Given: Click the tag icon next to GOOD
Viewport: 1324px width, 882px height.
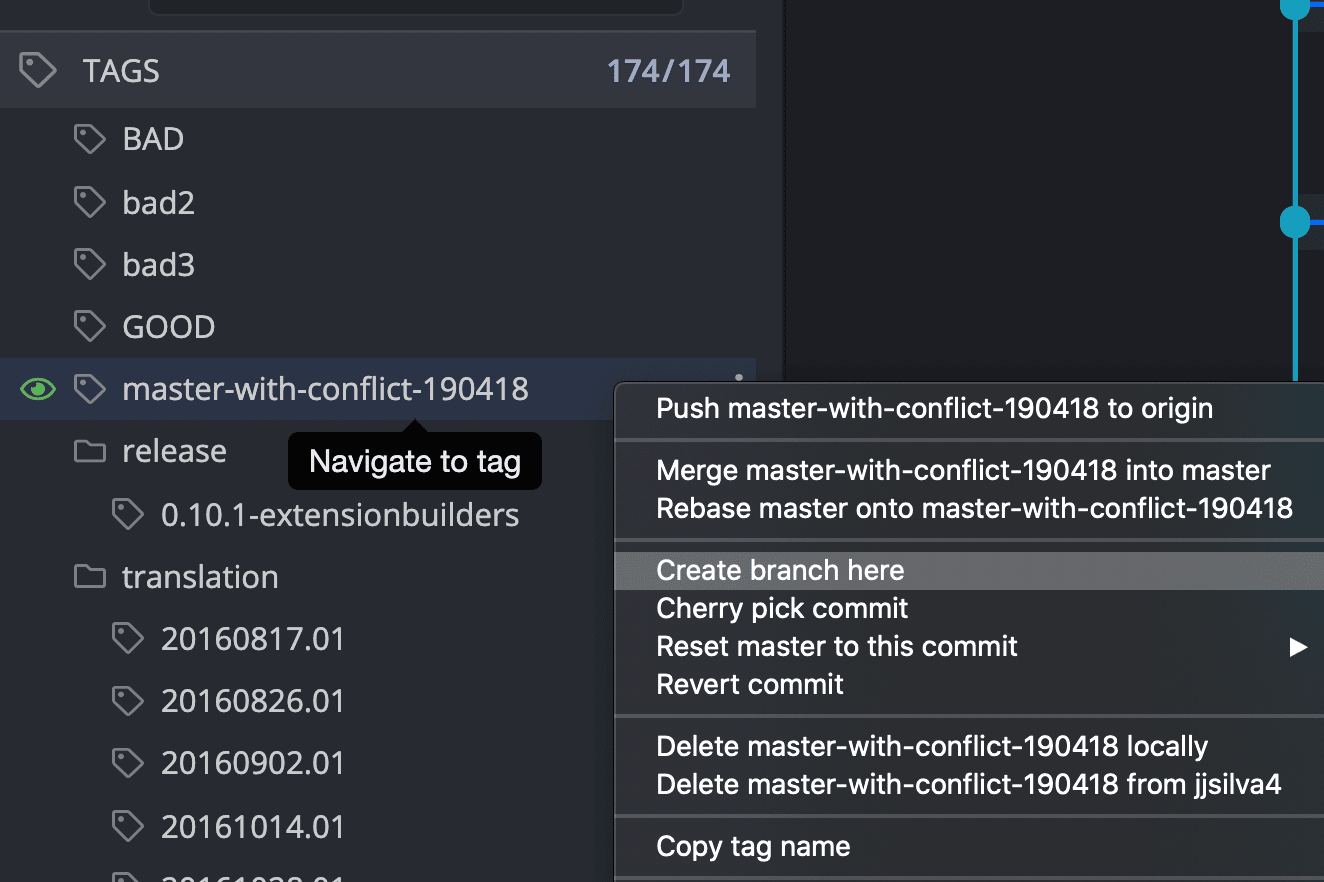Looking at the screenshot, I should [x=89, y=326].
